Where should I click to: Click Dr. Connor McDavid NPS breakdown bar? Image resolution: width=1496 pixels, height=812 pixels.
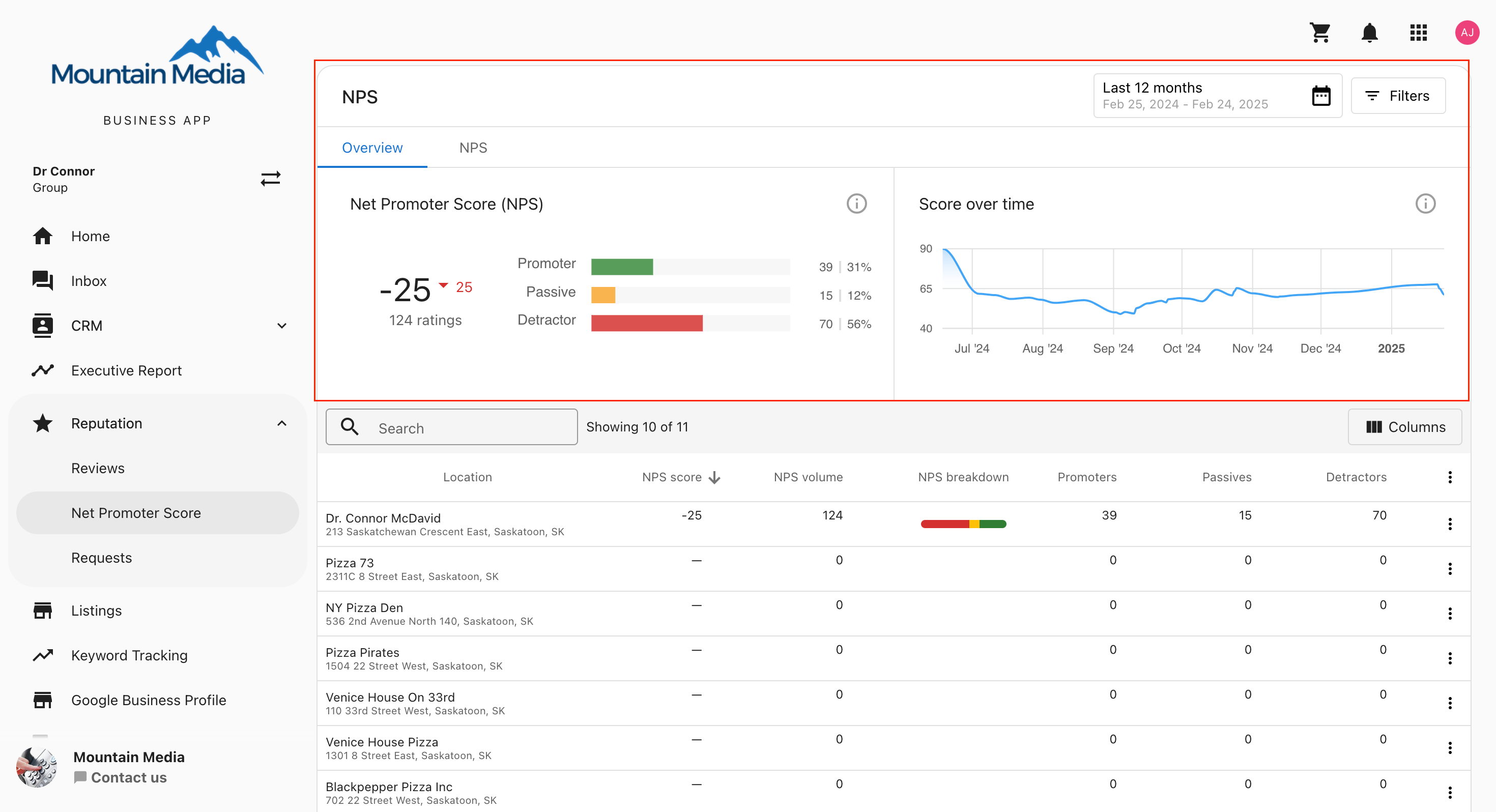click(x=963, y=525)
